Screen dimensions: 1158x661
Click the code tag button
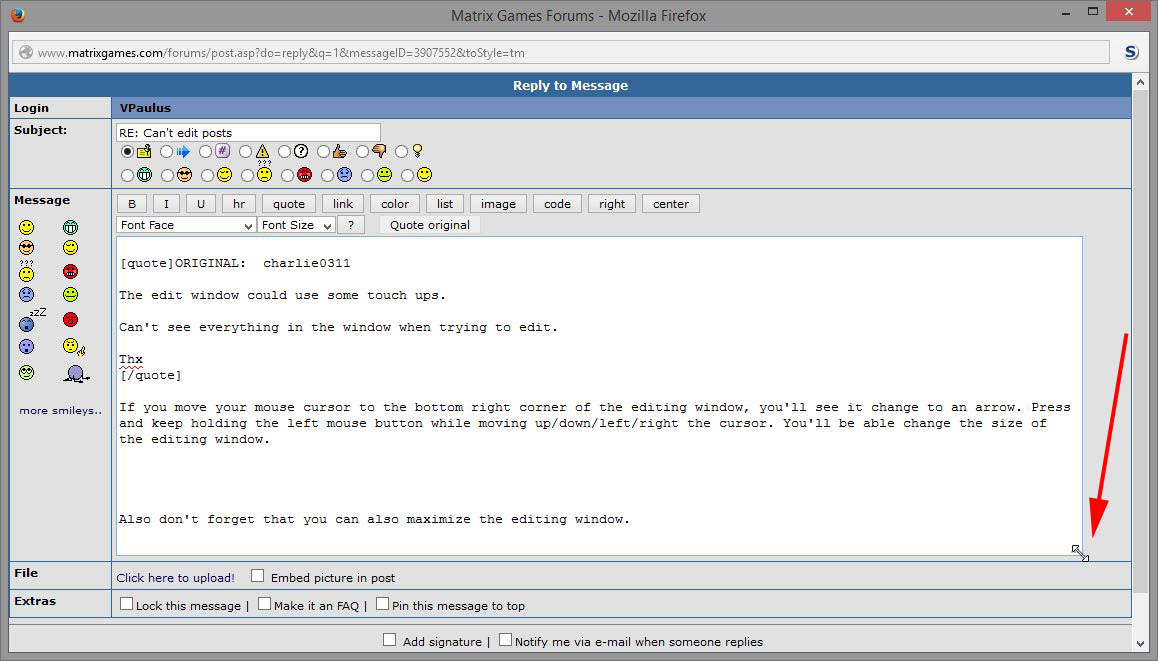[x=558, y=204]
